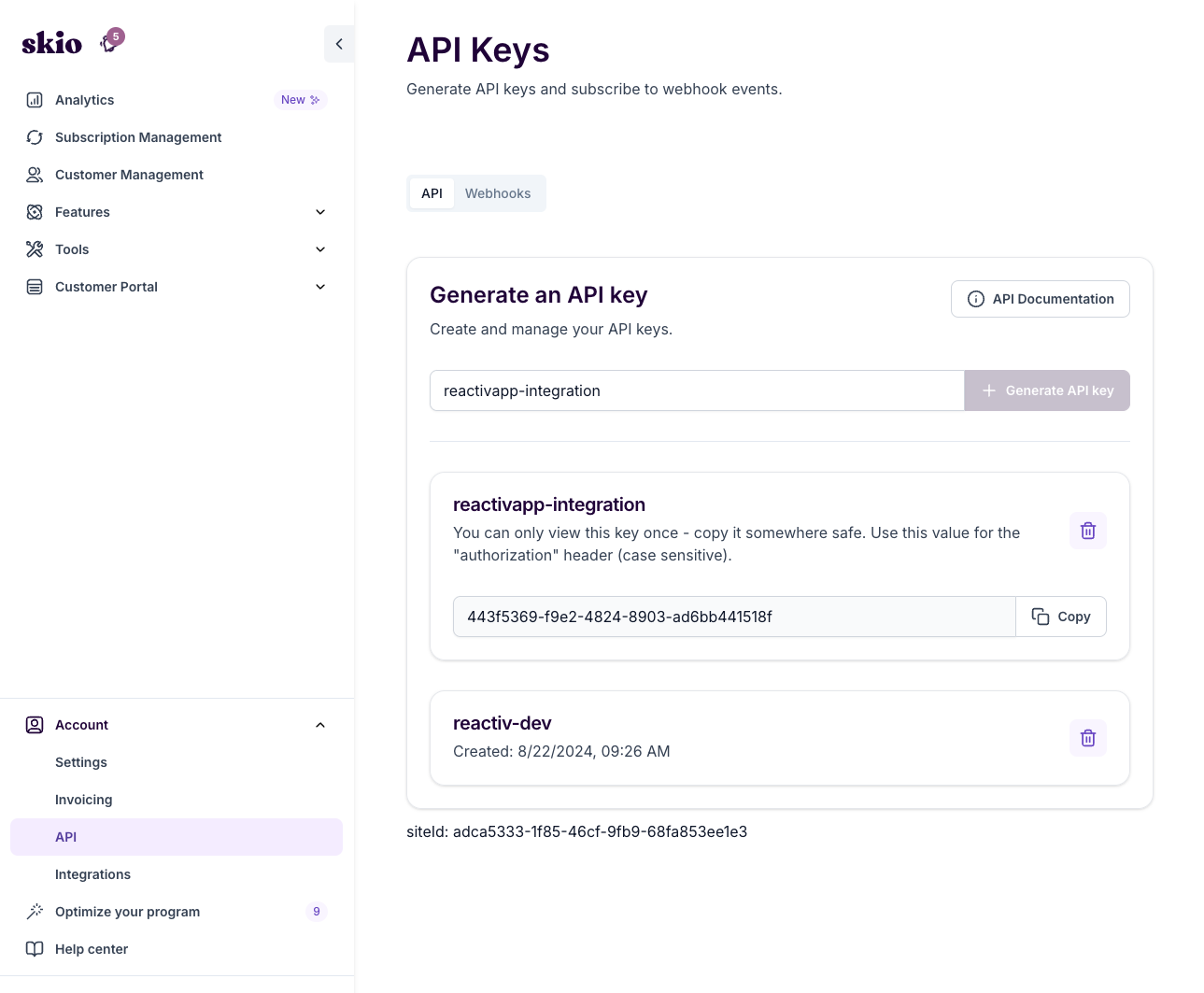
Task: Open Settings under Account
Action: pyautogui.click(x=81, y=762)
